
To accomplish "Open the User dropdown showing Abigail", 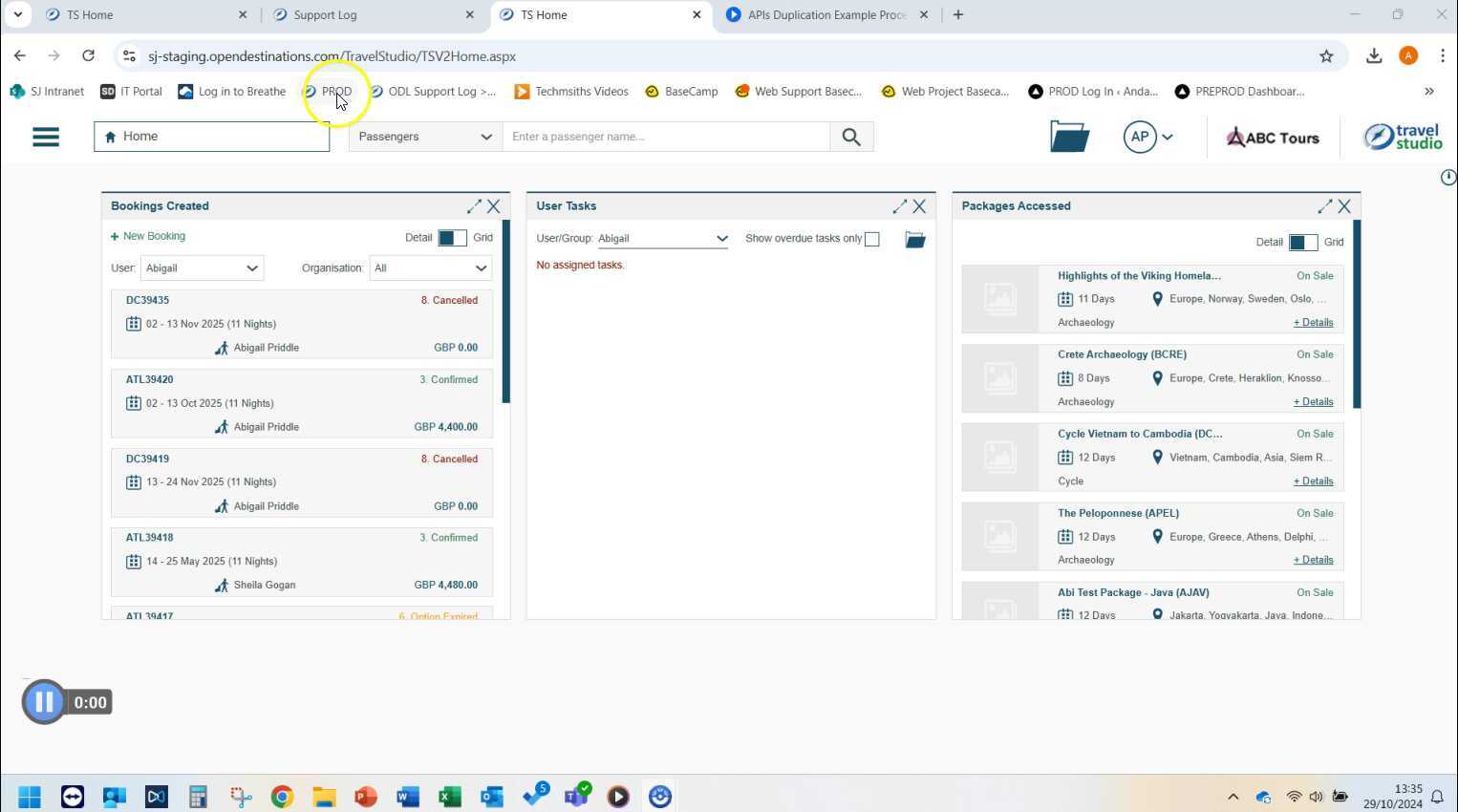I will tap(203, 268).
